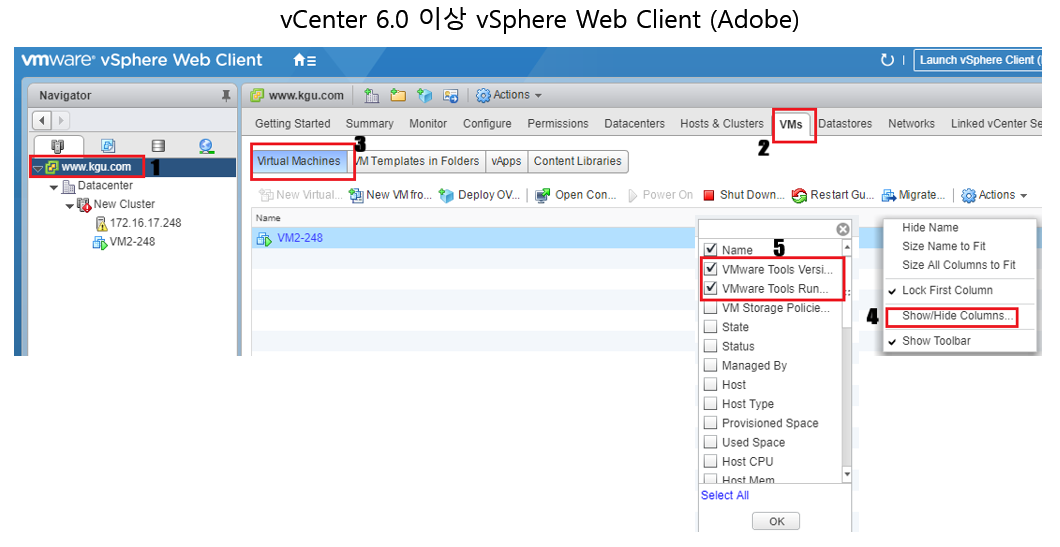This screenshot has width=1060, height=547.
Task: Click Power On toolbar item
Action: pyautogui.click(x=660, y=195)
